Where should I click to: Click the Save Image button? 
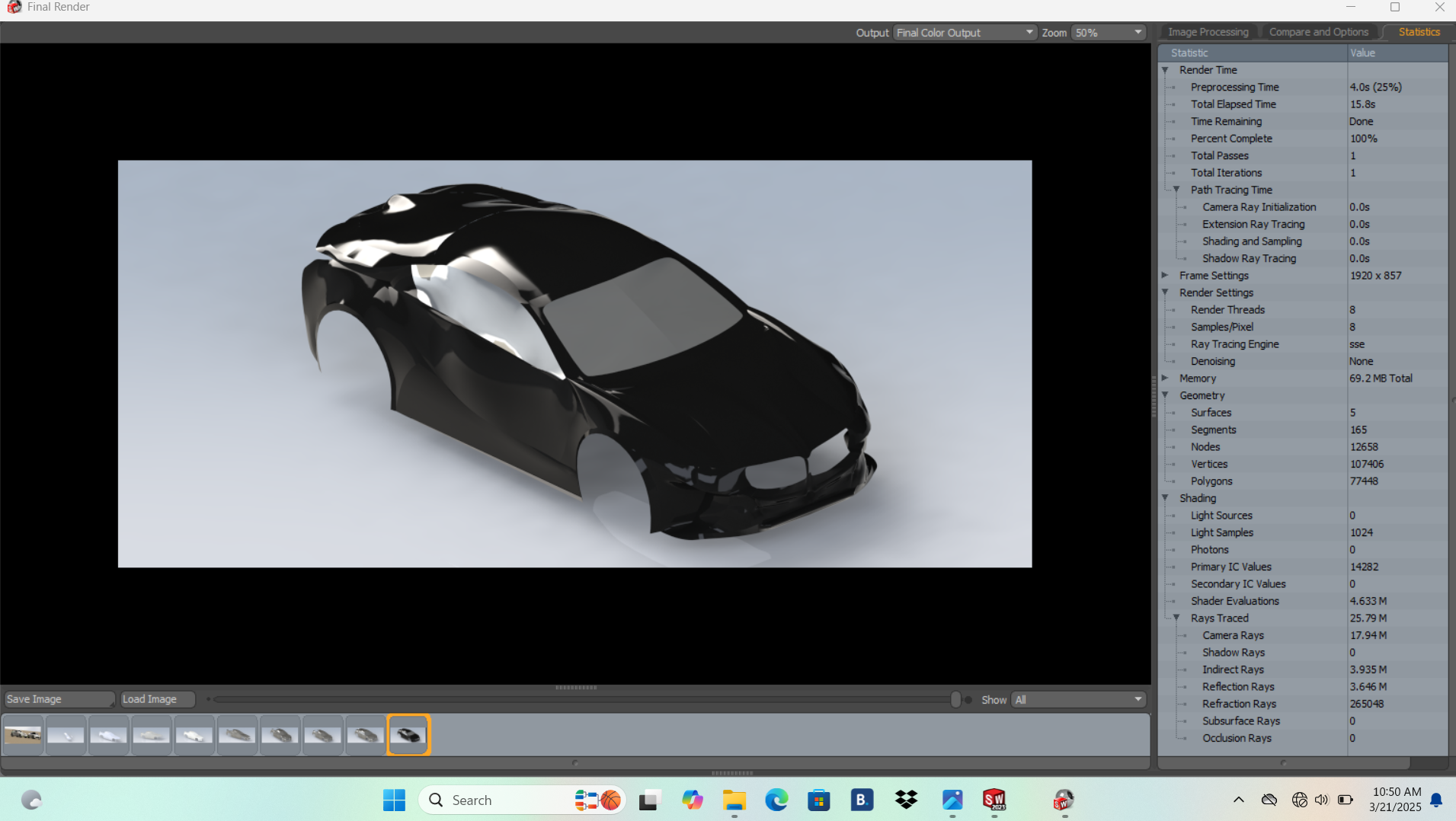click(59, 698)
